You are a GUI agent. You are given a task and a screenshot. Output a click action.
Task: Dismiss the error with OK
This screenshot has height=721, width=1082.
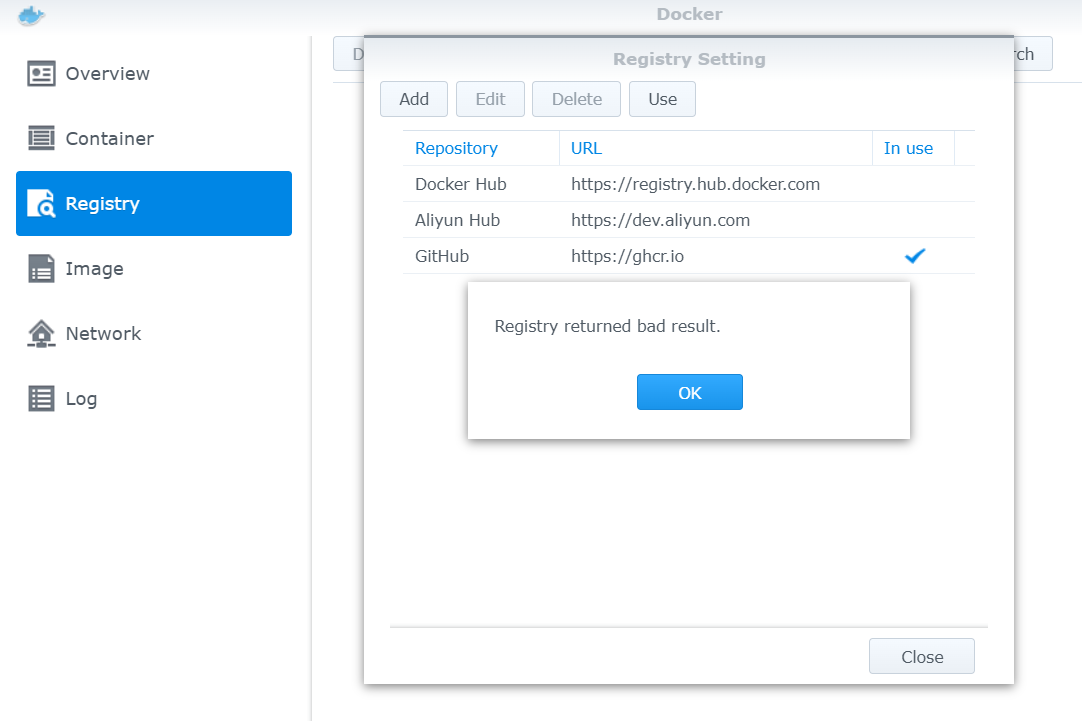coord(689,392)
